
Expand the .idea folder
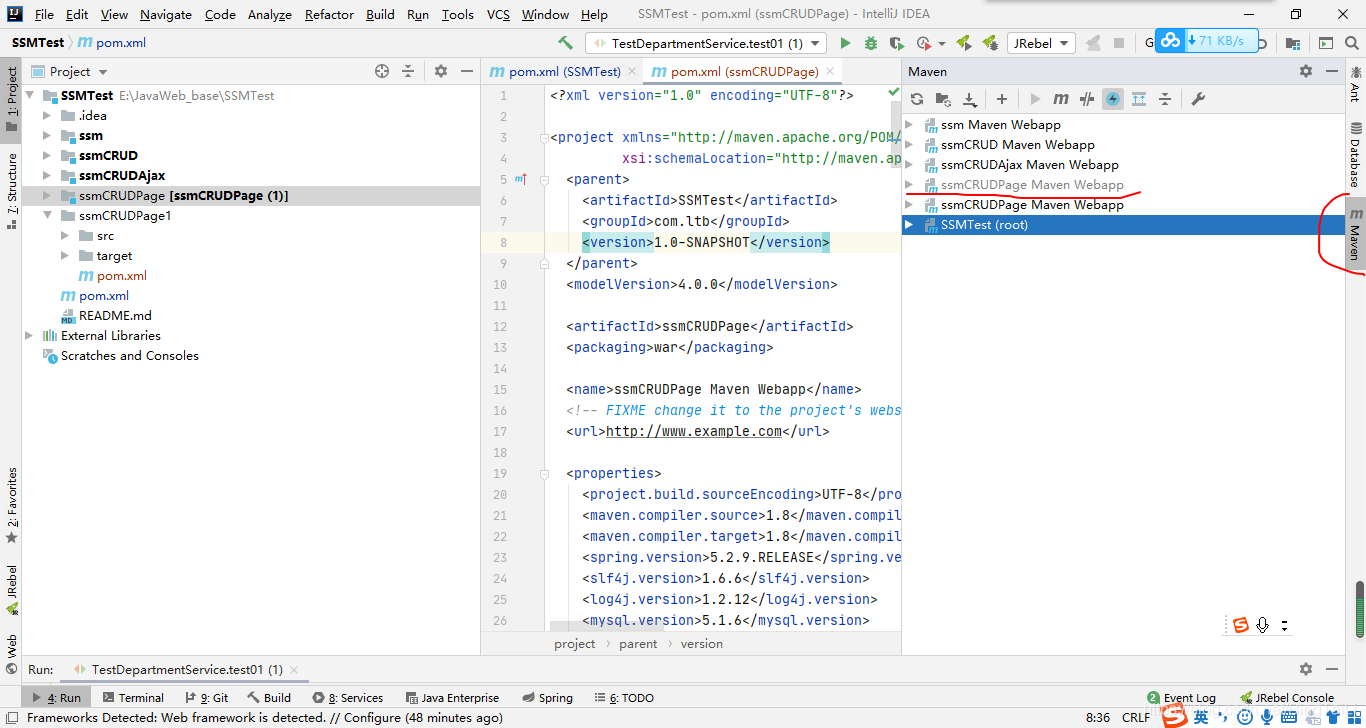pos(47,116)
